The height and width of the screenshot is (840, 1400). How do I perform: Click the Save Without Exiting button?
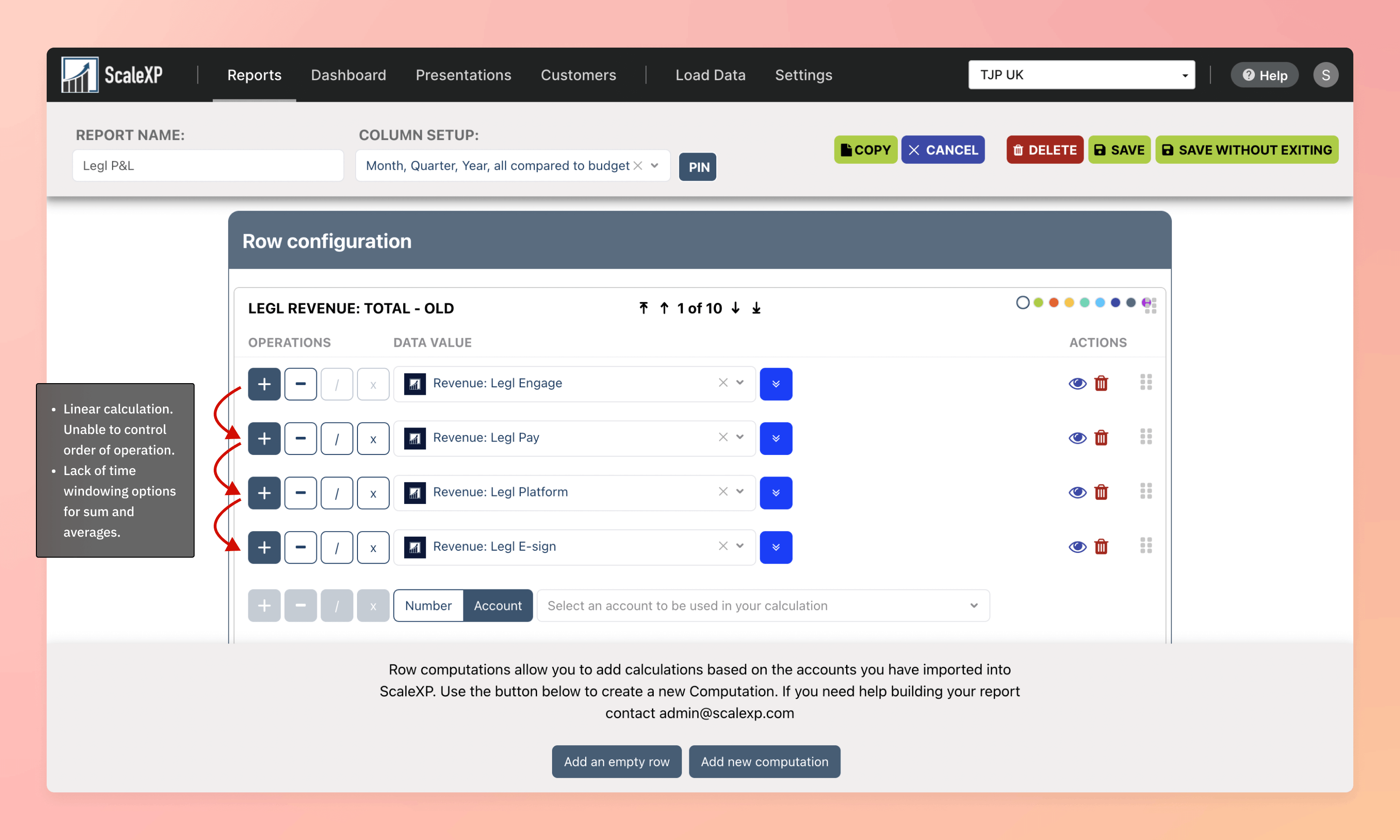1246,150
